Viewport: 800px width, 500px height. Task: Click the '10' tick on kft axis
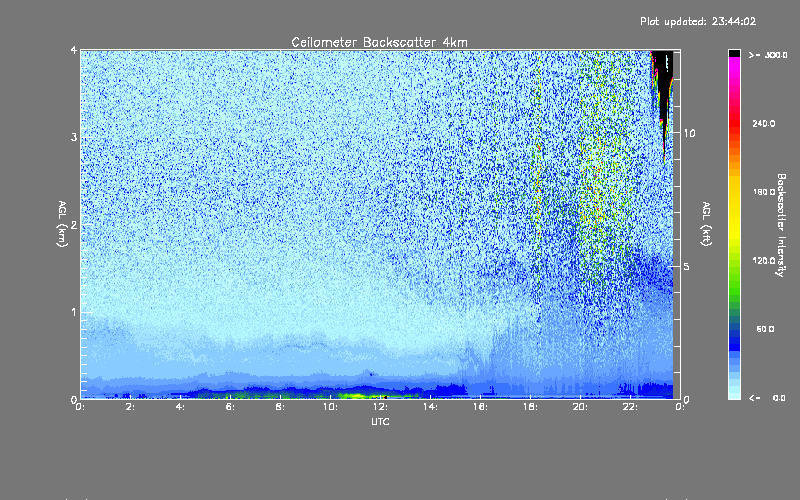point(689,133)
